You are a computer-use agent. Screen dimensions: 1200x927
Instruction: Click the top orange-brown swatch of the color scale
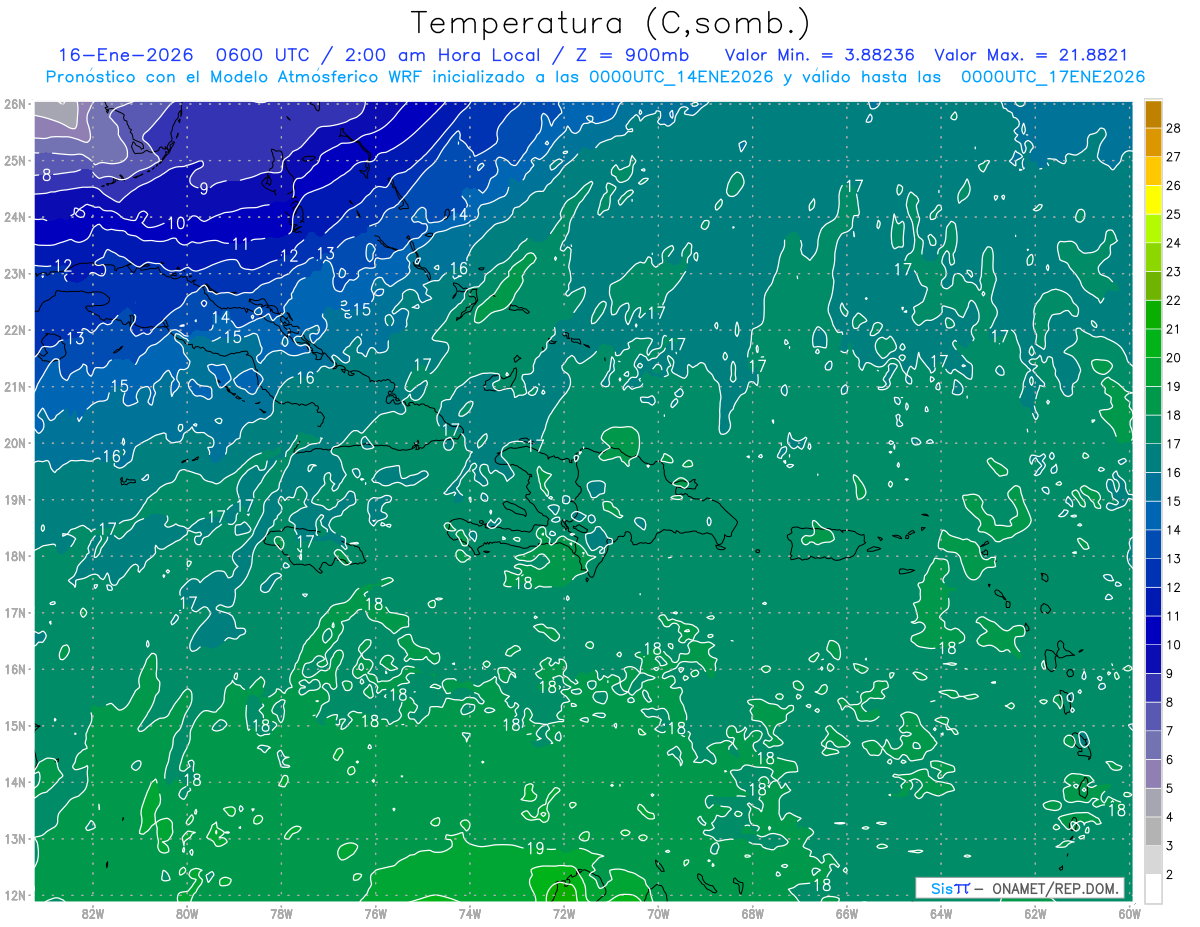tap(1153, 114)
